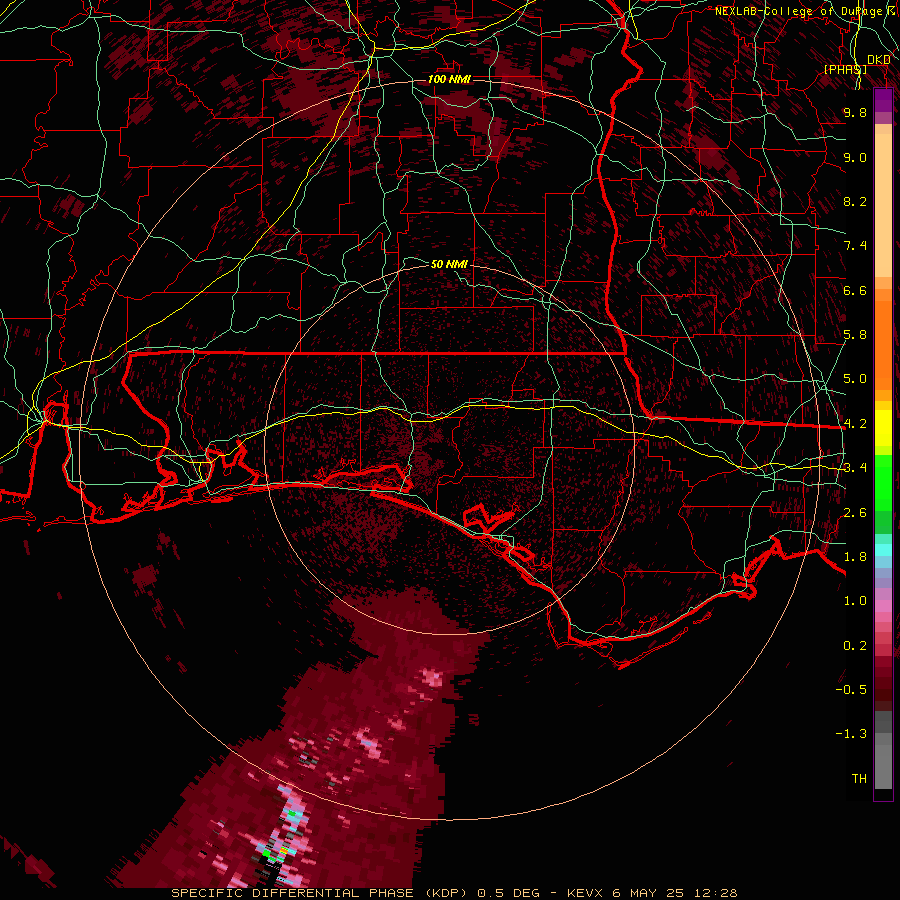
Task: Select the 5.8 scale label
Action: coord(855,335)
